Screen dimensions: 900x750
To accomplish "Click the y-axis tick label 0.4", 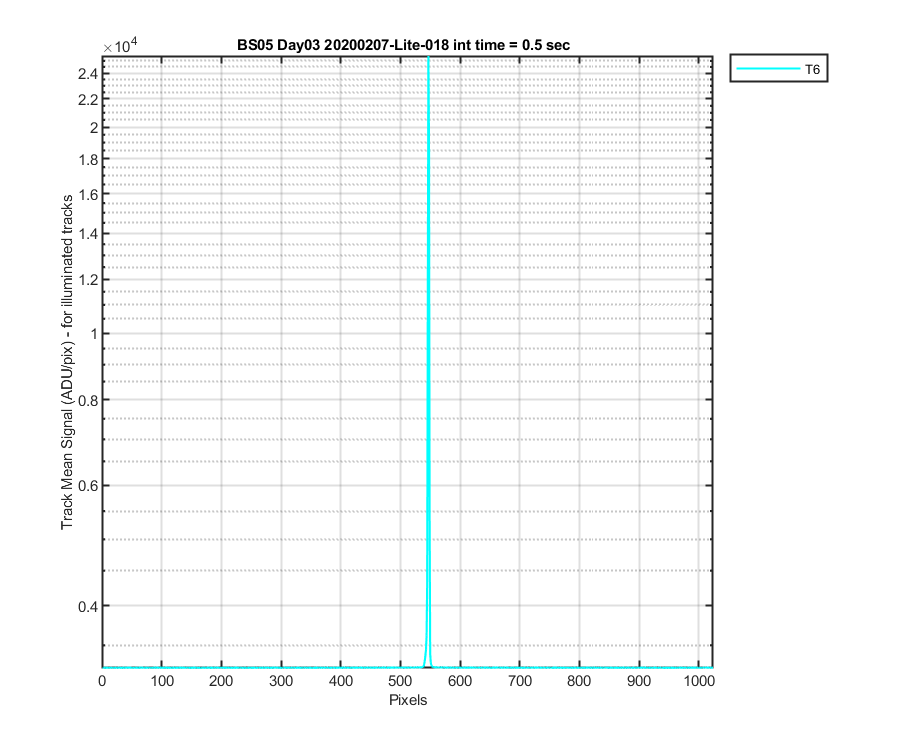I will (88, 607).
